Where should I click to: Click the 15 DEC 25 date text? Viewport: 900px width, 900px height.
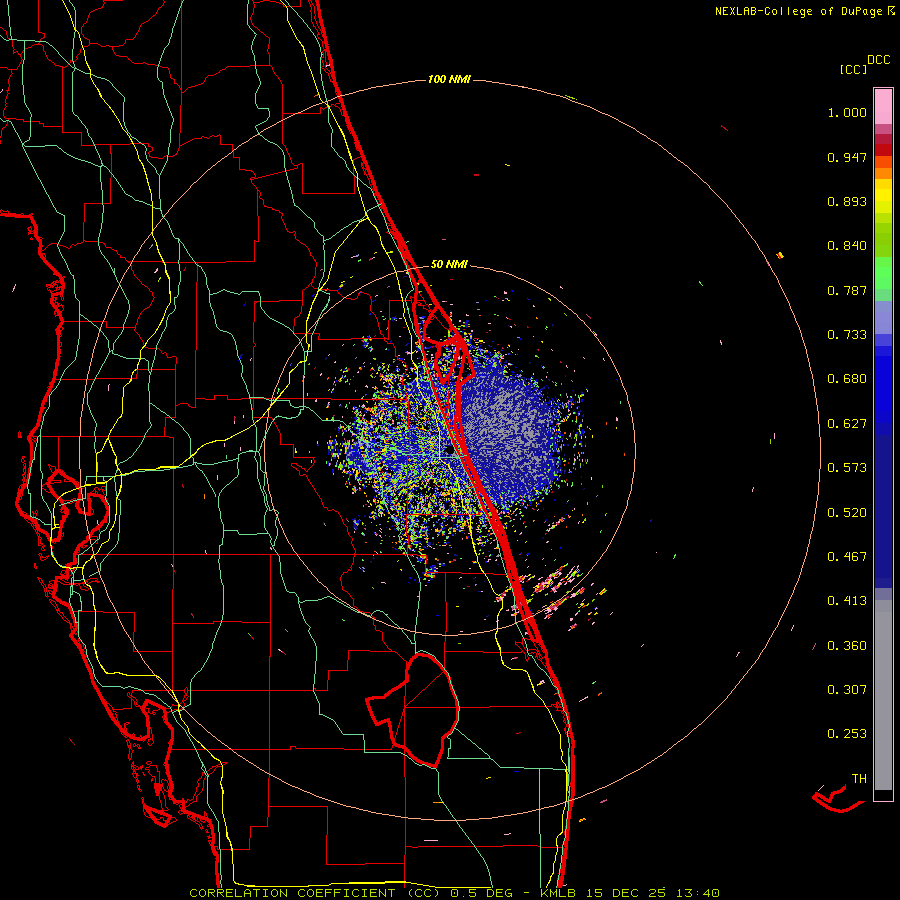tap(626, 893)
